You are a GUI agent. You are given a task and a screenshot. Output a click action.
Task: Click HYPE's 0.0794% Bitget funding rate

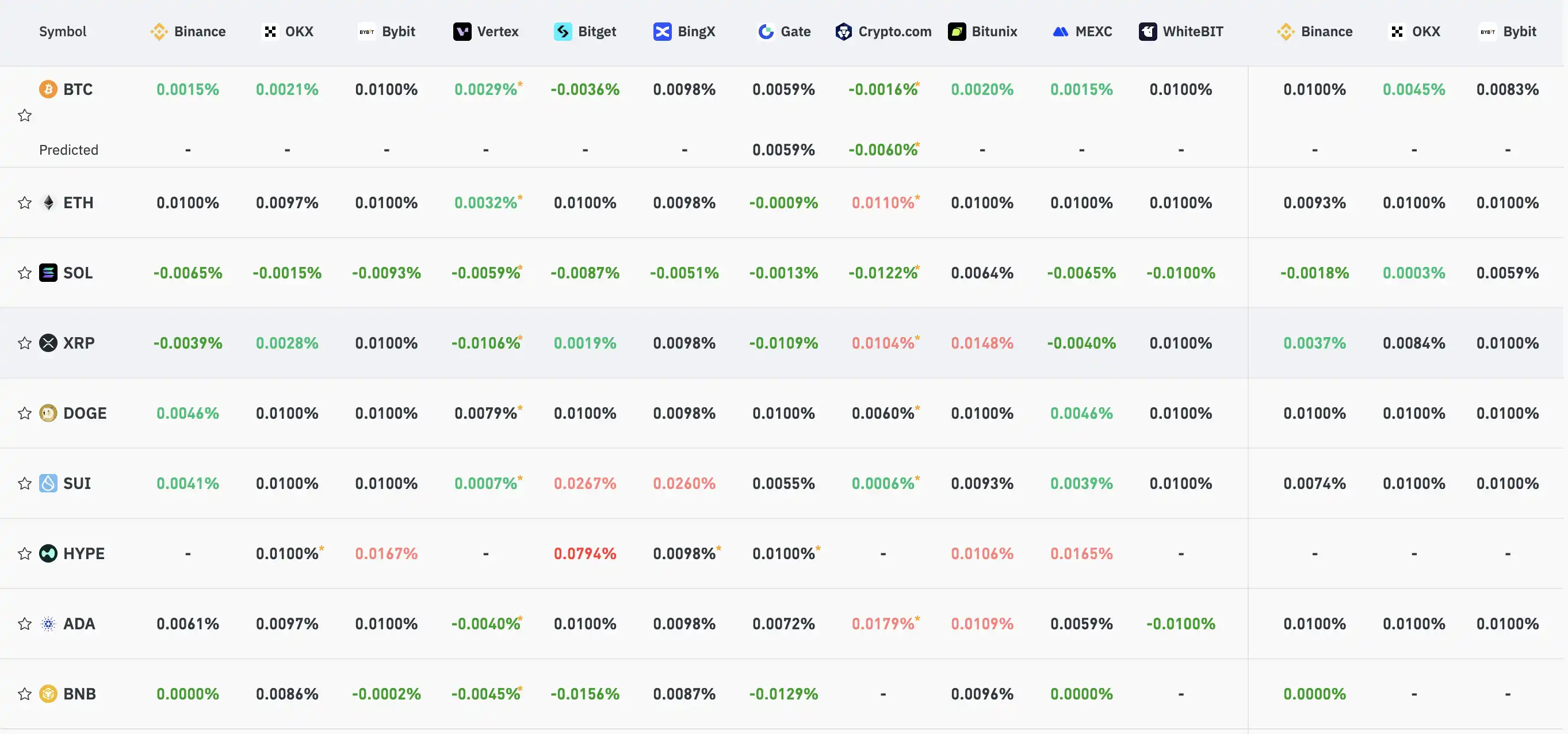point(584,553)
